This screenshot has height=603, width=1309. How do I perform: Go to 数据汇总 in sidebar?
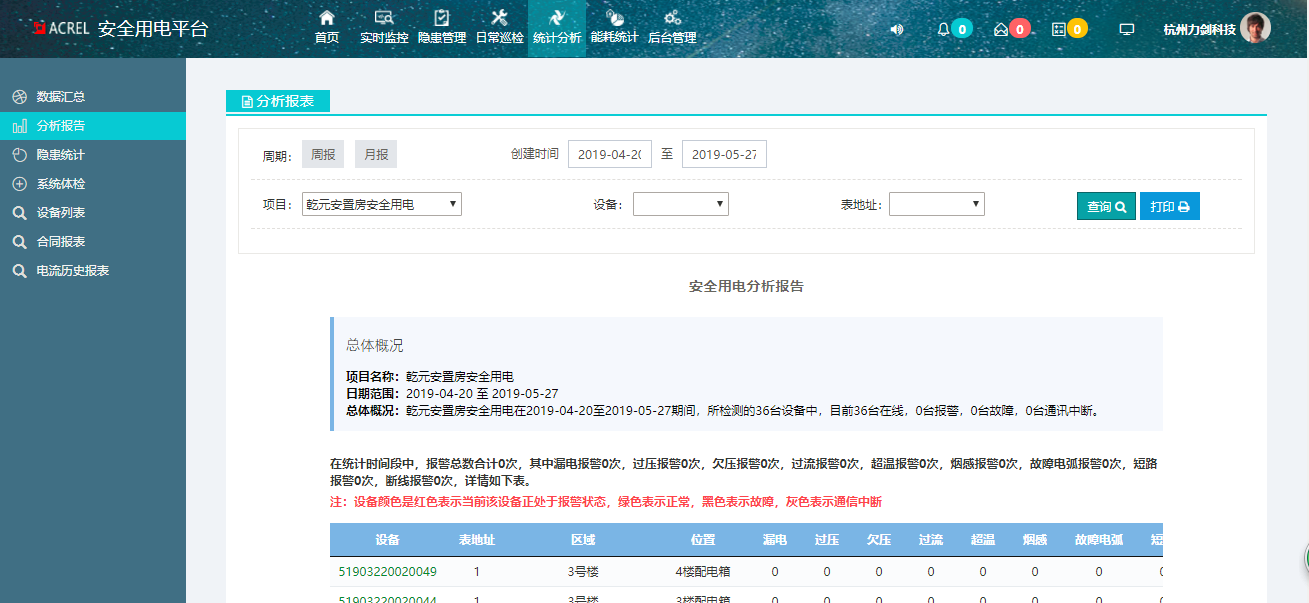60,97
